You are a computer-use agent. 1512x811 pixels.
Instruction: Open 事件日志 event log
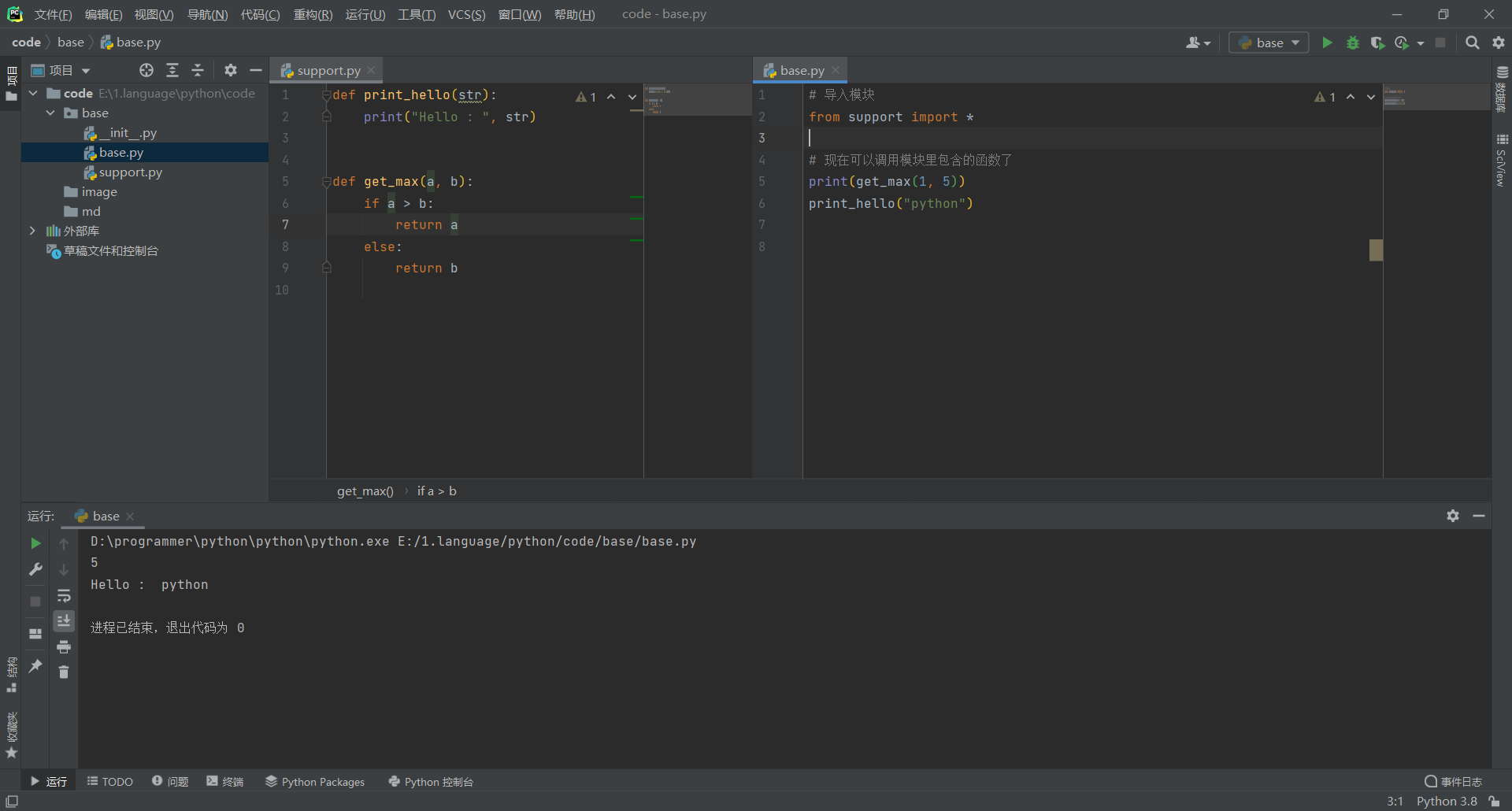(x=1454, y=781)
